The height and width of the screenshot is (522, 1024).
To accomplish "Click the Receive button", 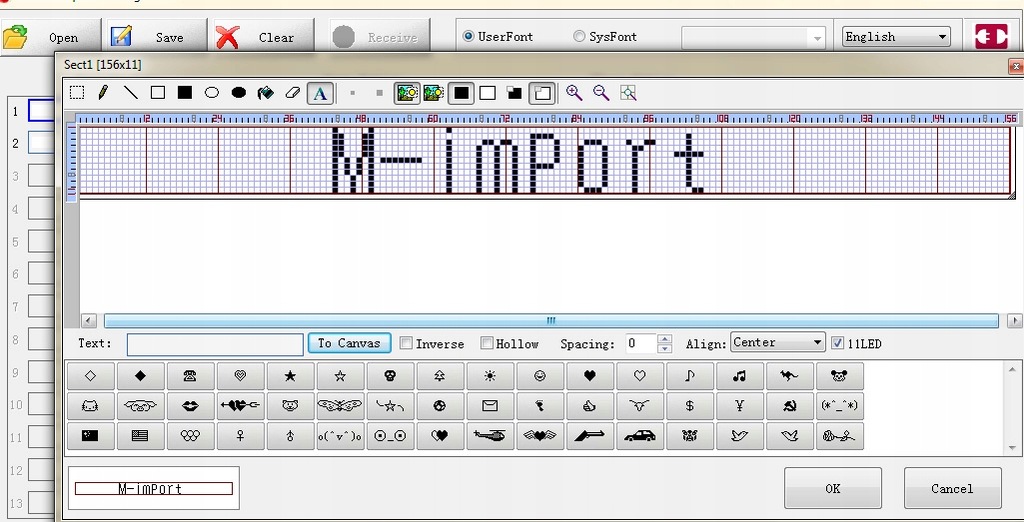I will click(380, 37).
